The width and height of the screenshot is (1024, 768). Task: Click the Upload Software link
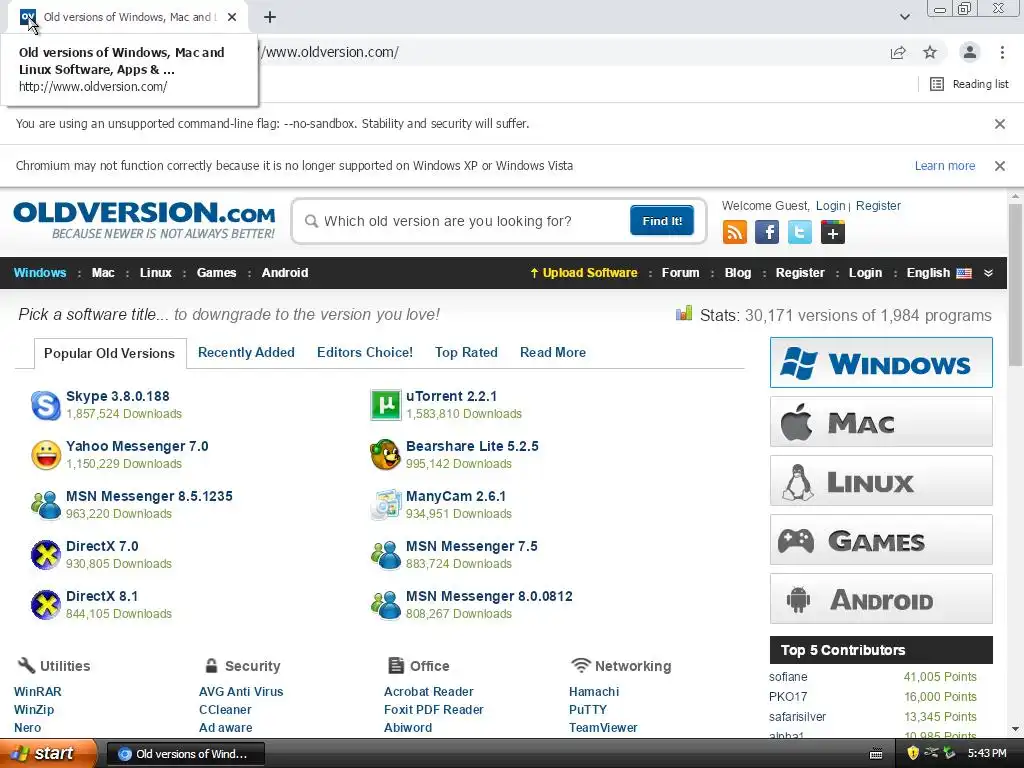[x=584, y=273]
